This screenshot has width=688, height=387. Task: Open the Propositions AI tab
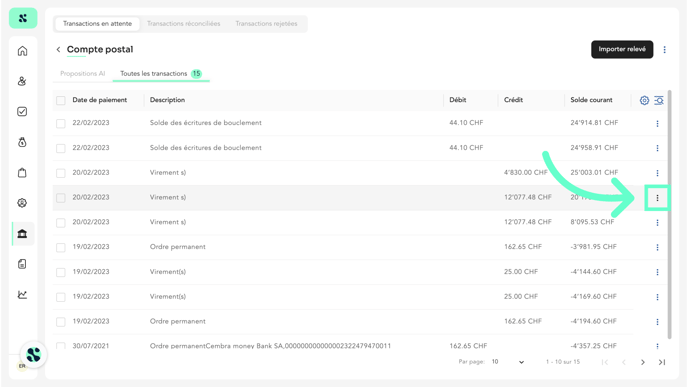(x=82, y=74)
